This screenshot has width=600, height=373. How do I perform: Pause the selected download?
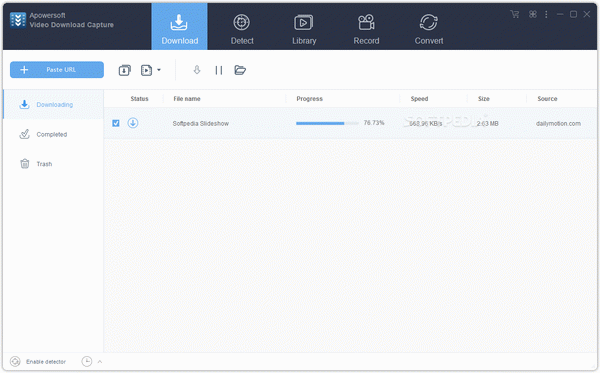(x=218, y=70)
